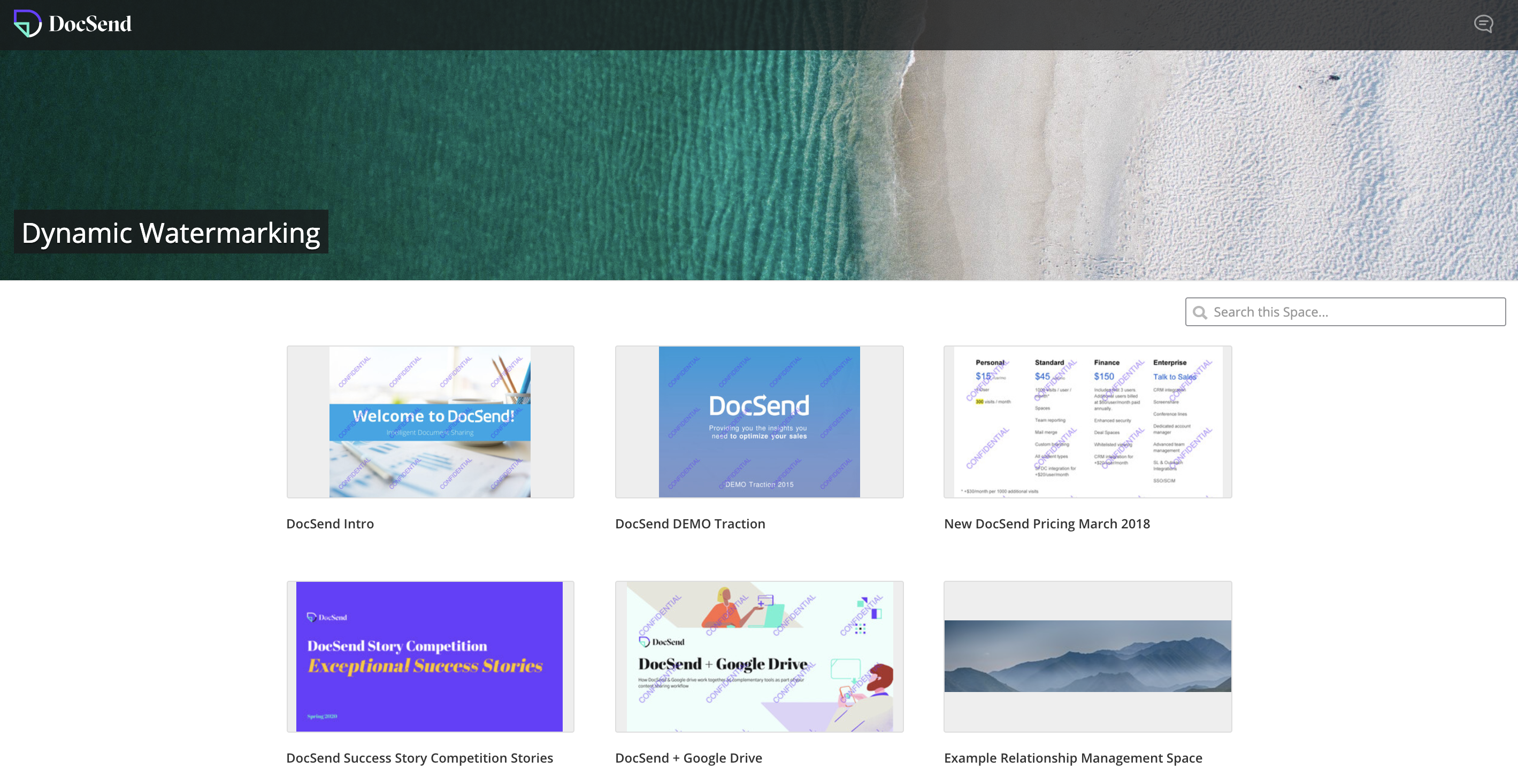Click the DocSend + Google Drive title
This screenshot has width=1518, height=784.
[688, 758]
